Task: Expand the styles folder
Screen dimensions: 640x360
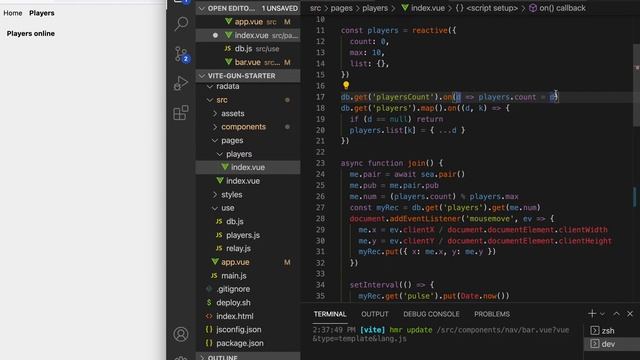Action: (248, 195)
